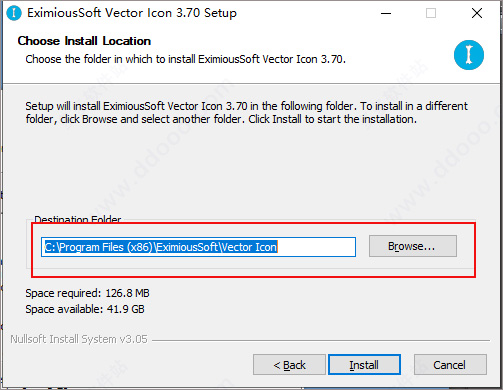Click the separator line beside Nullsoft label
This screenshot has width=503, height=390.
[321, 340]
